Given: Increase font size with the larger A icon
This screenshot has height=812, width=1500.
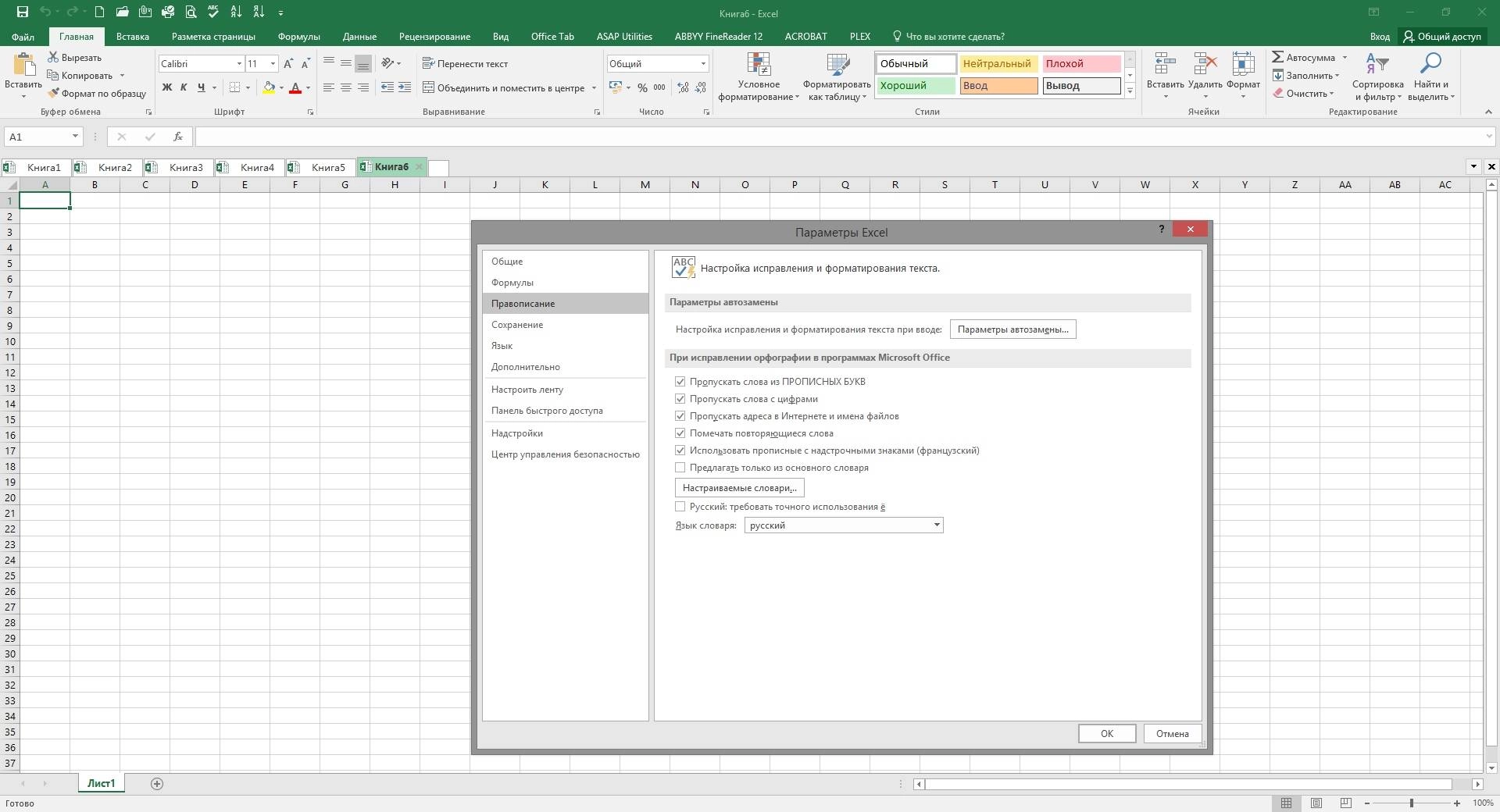Looking at the screenshot, I should click(288, 63).
